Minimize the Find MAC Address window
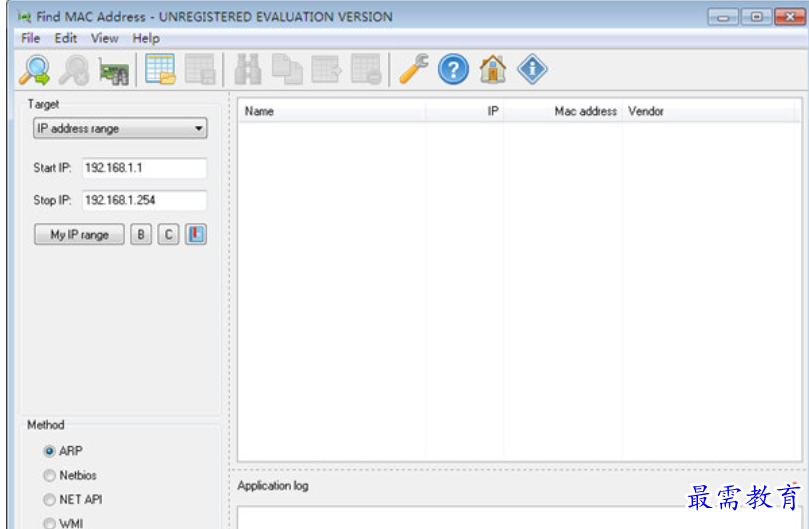The image size is (809, 529). point(723,17)
